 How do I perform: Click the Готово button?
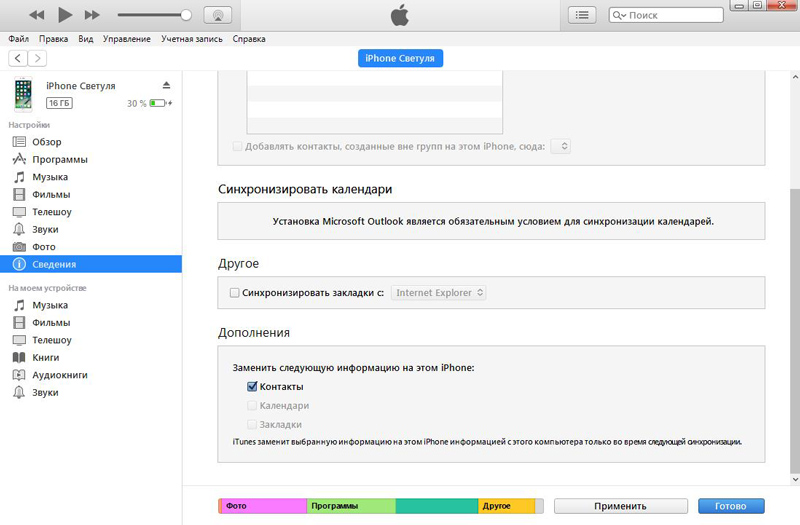731,506
